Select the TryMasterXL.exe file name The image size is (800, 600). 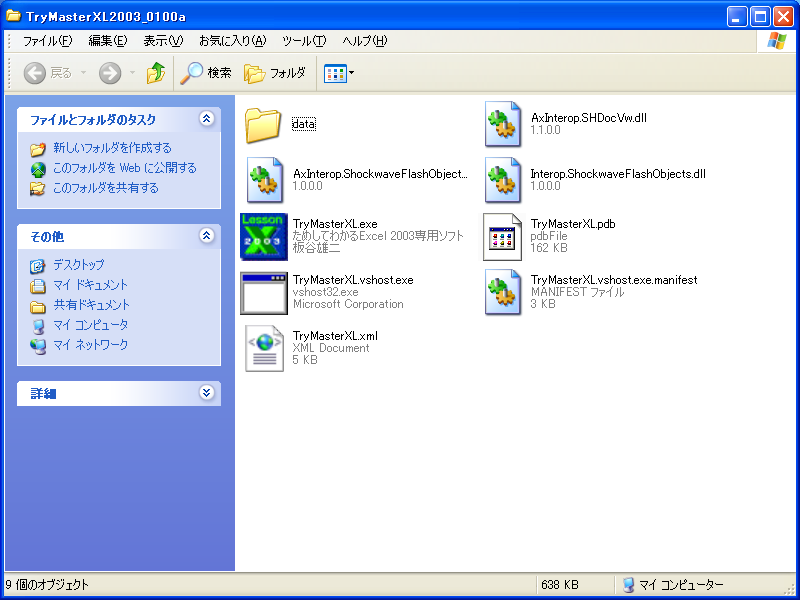[335, 224]
